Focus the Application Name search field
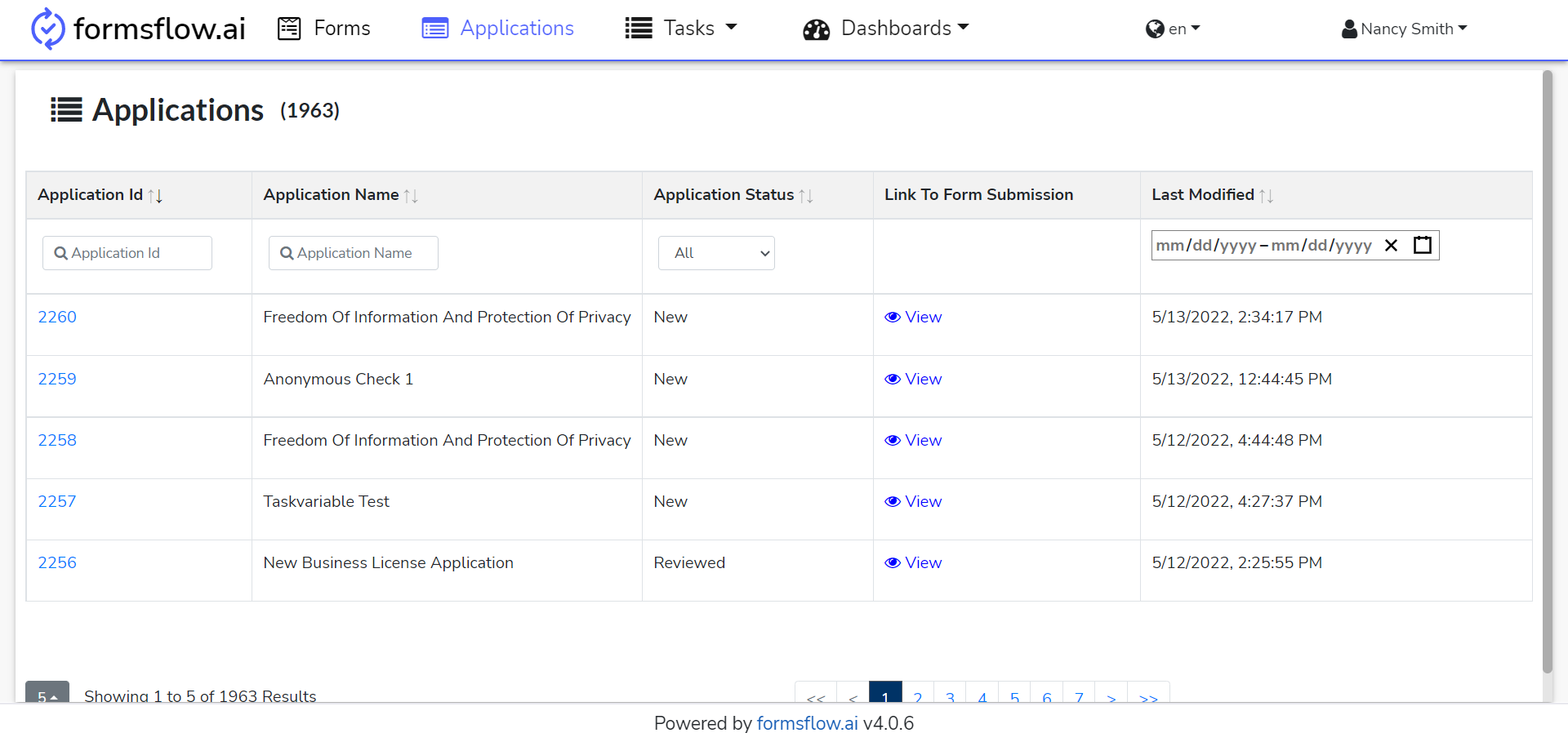The image size is (1568, 733). [x=354, y=253]
